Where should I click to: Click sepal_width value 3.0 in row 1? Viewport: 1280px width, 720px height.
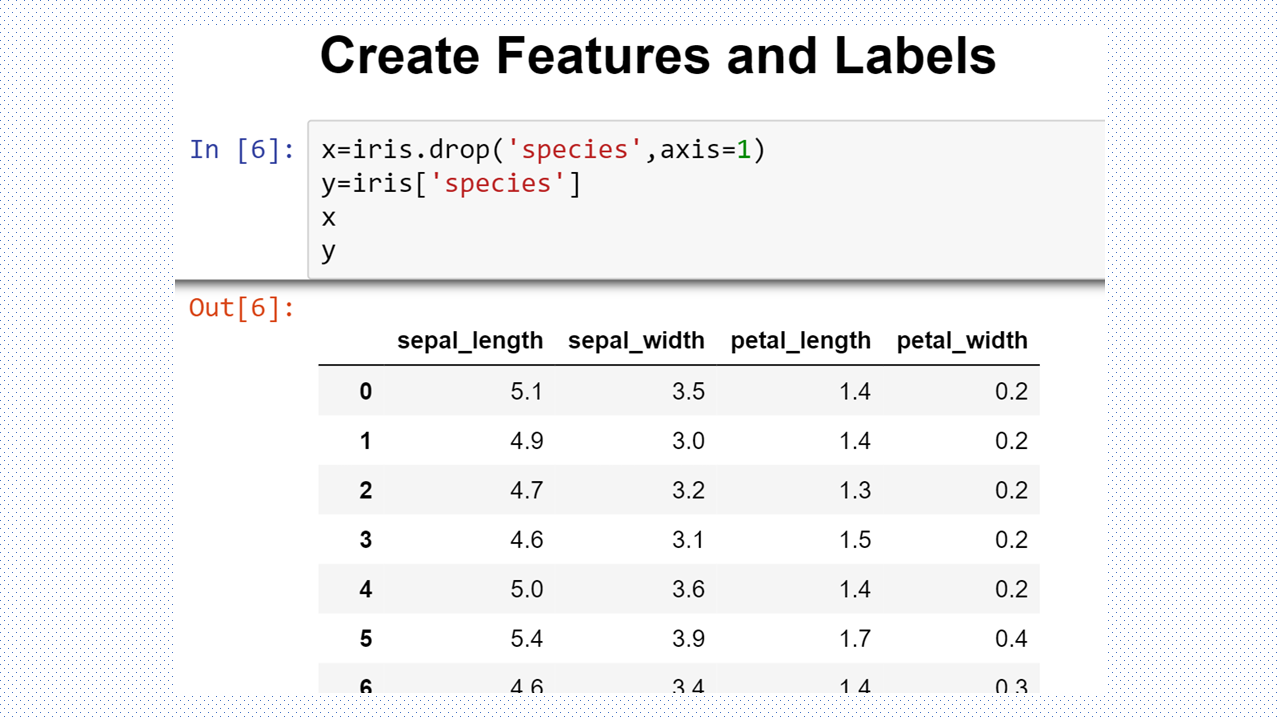click(x=688, y=441)
